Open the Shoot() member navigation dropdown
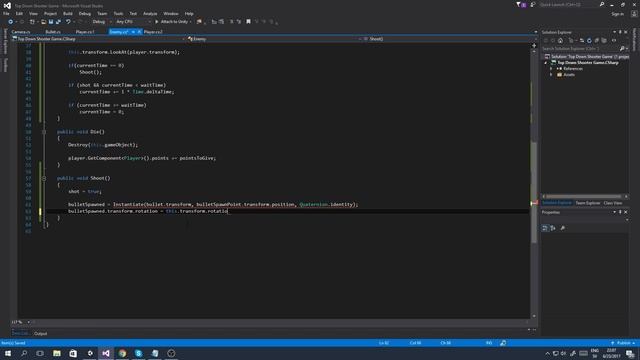 tap(451, 39)
